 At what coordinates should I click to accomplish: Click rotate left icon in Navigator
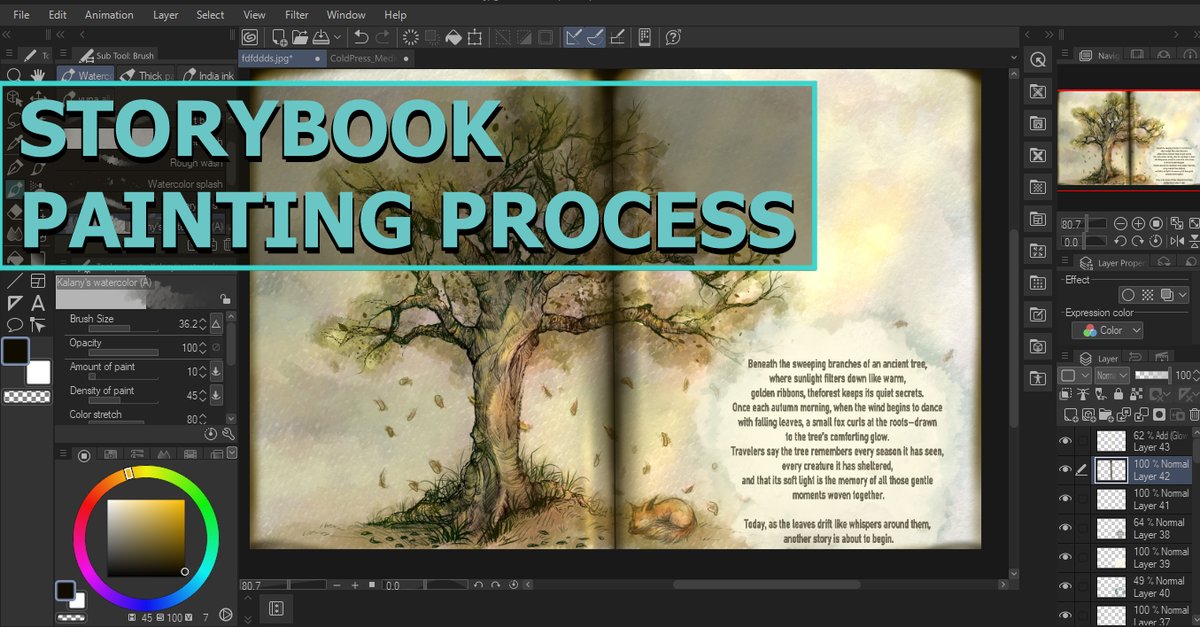[x=1121, y=241]
